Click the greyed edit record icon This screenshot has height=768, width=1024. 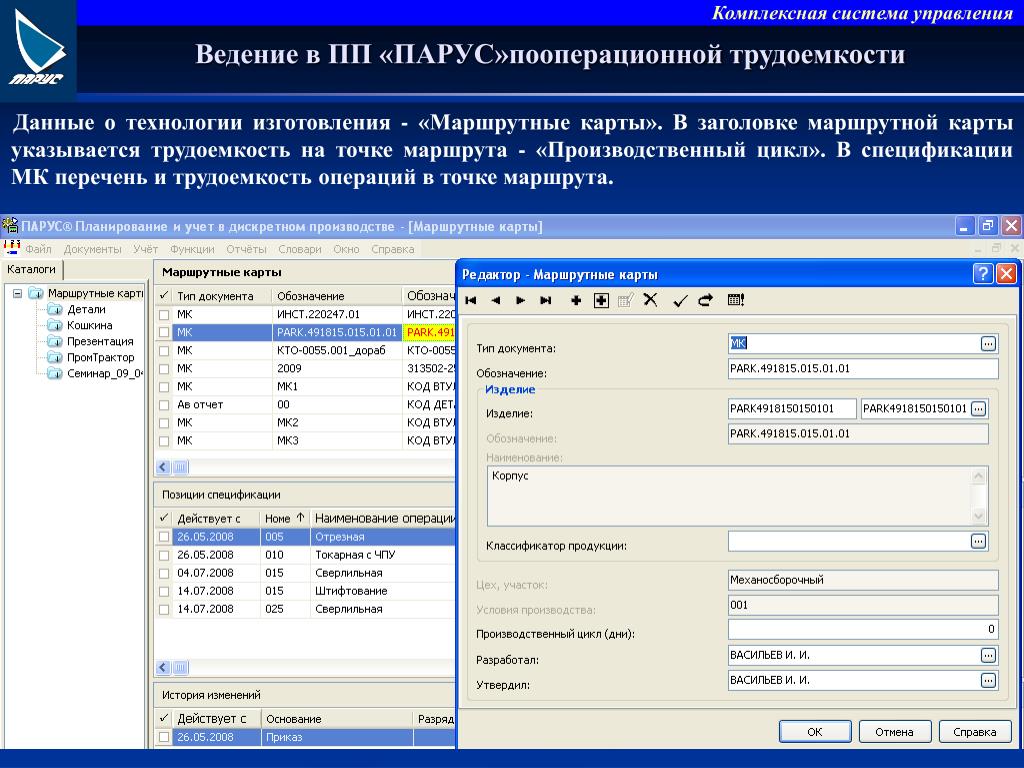click(626, 300)
